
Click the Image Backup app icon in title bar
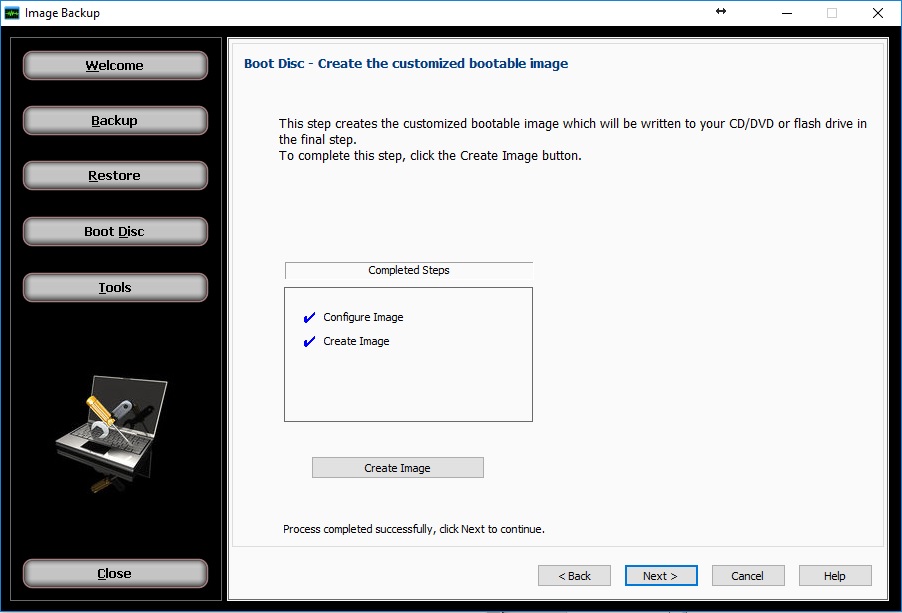pyautogui.click(x=12, y=13)
